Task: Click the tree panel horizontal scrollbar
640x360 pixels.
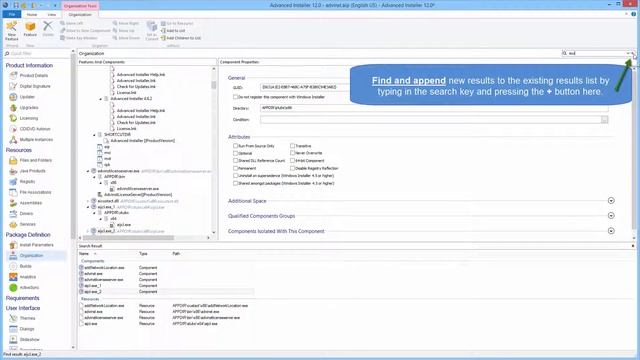Action: (129, 237)
